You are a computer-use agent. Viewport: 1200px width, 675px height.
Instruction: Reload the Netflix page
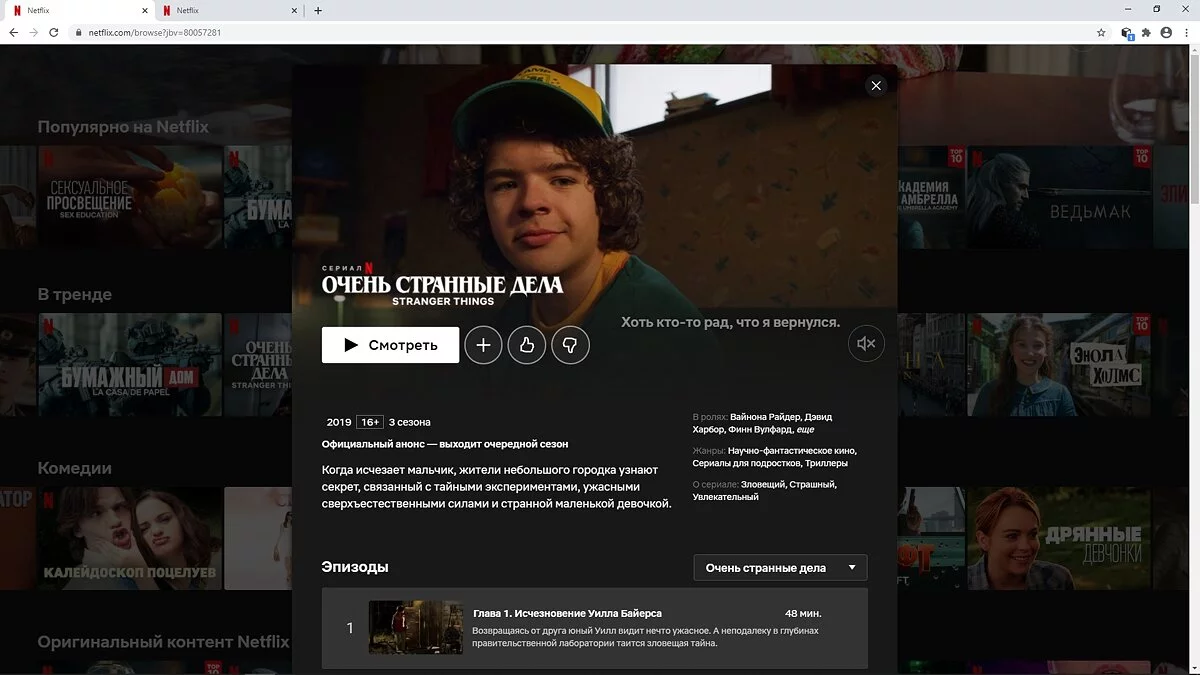click(54, 33)
